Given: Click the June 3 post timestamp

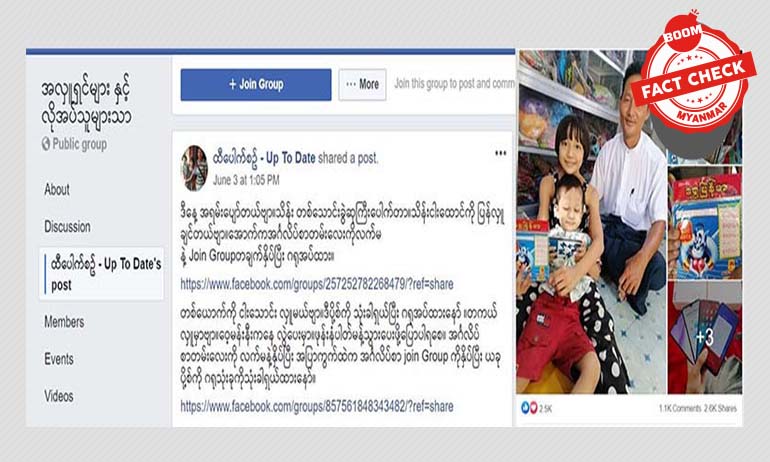Looking at the screenshot, I should [x=246, y=180].
